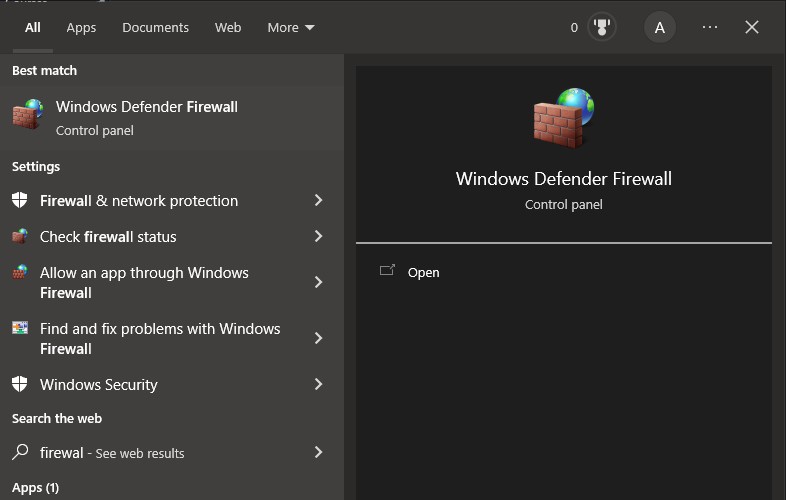Viewport: 786px width, 500px height.
Task: Click Open to launch Windows Defender Firewall
Action: 423,272
